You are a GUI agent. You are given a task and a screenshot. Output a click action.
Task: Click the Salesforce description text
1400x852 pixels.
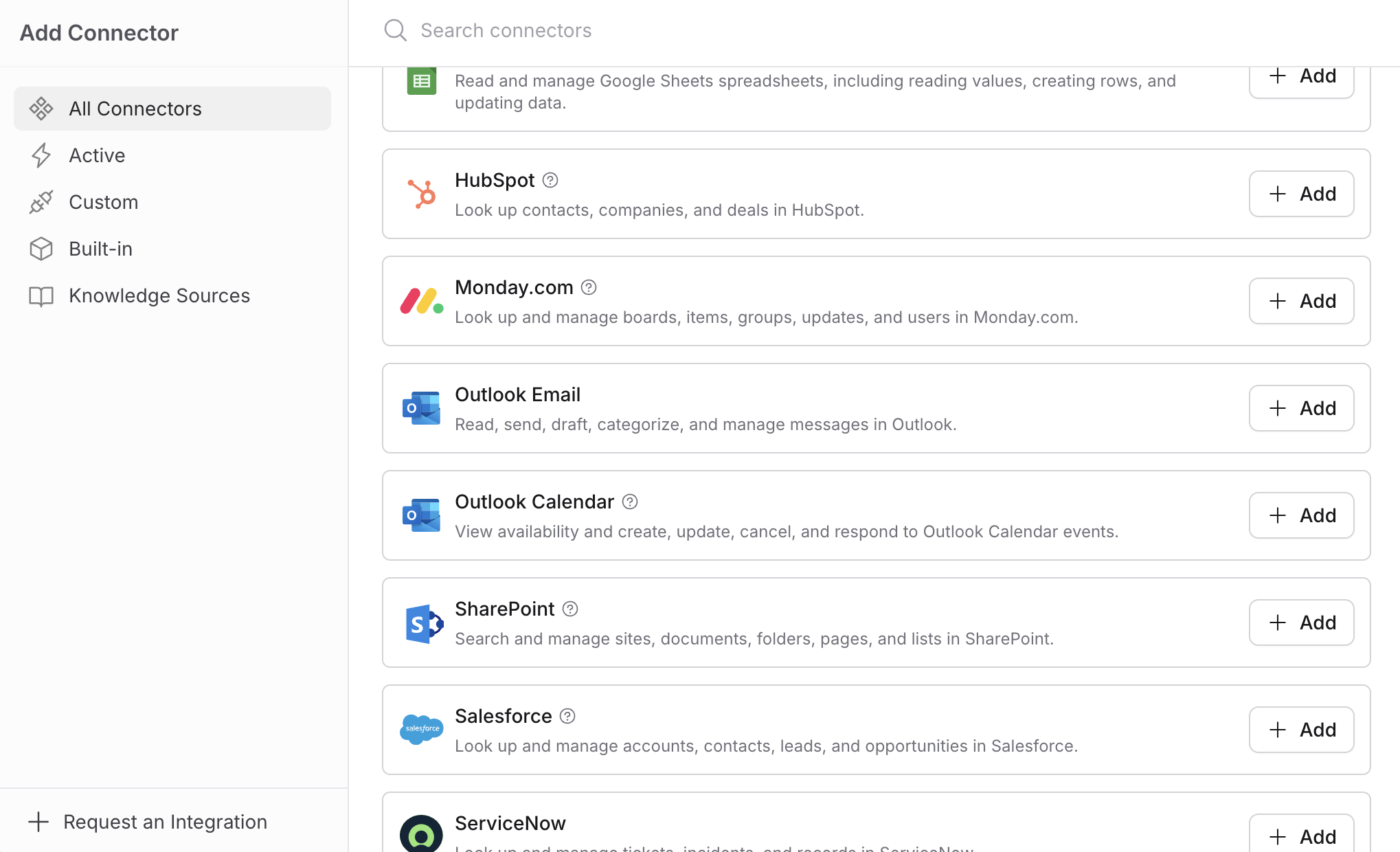767,746
